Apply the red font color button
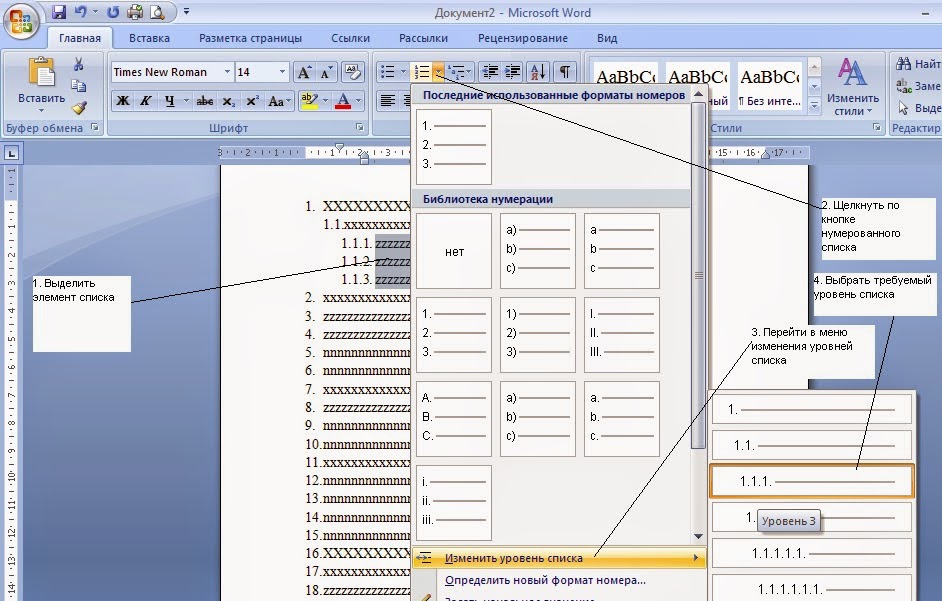The height and width of the screenshot is (601, 942). coord(343,101)
